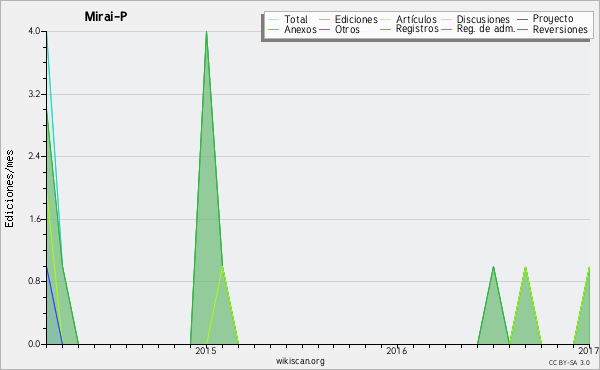Click the cyan Total legend line swatch
The image size is (600, 370).
[x=274, y=20]
